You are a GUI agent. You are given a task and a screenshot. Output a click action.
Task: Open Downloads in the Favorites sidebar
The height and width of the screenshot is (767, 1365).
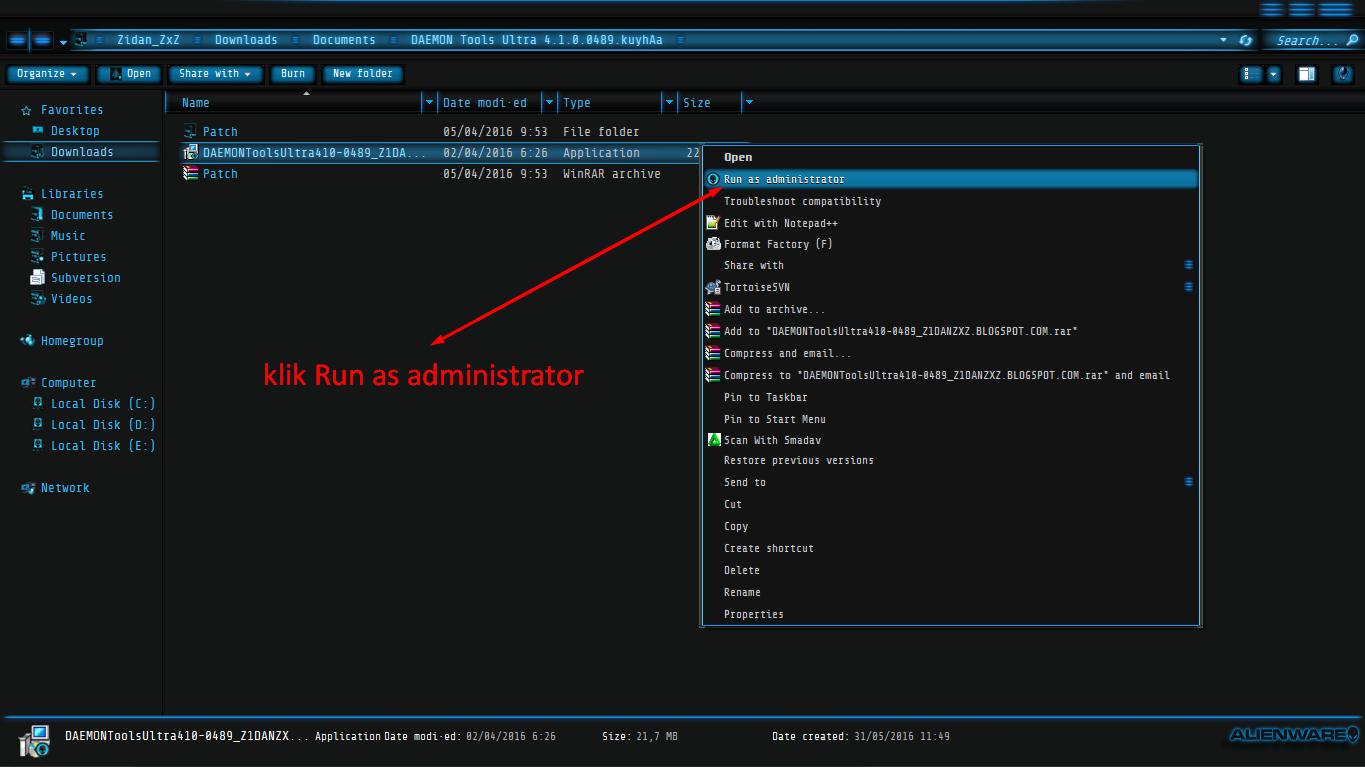point(82,152)
